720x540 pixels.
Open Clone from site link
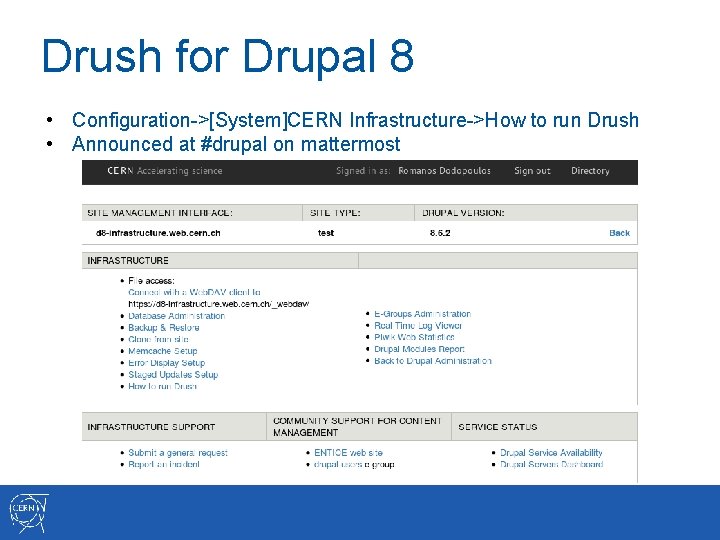pos(158,339)
